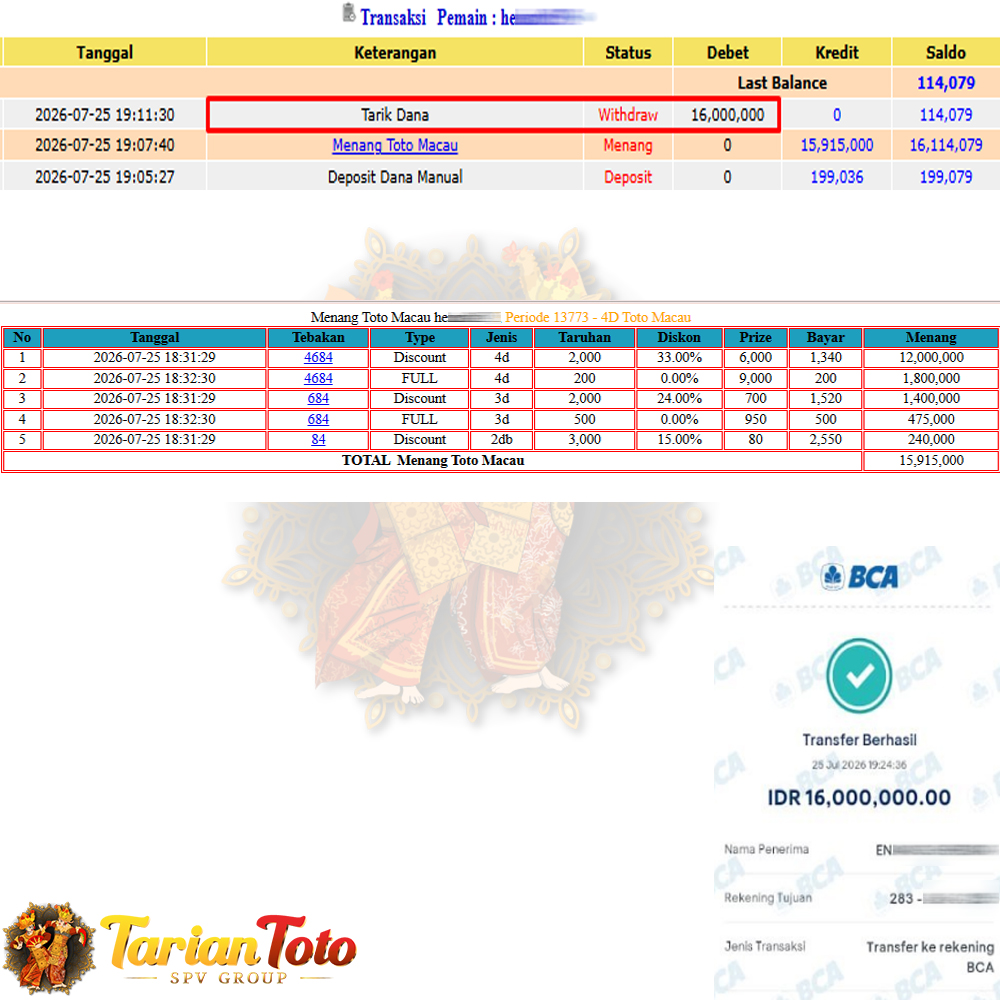Select the Keterangan column header
Image resolution: width=1000 pixels, height=1000 pixels.
(x=395, y=52)
